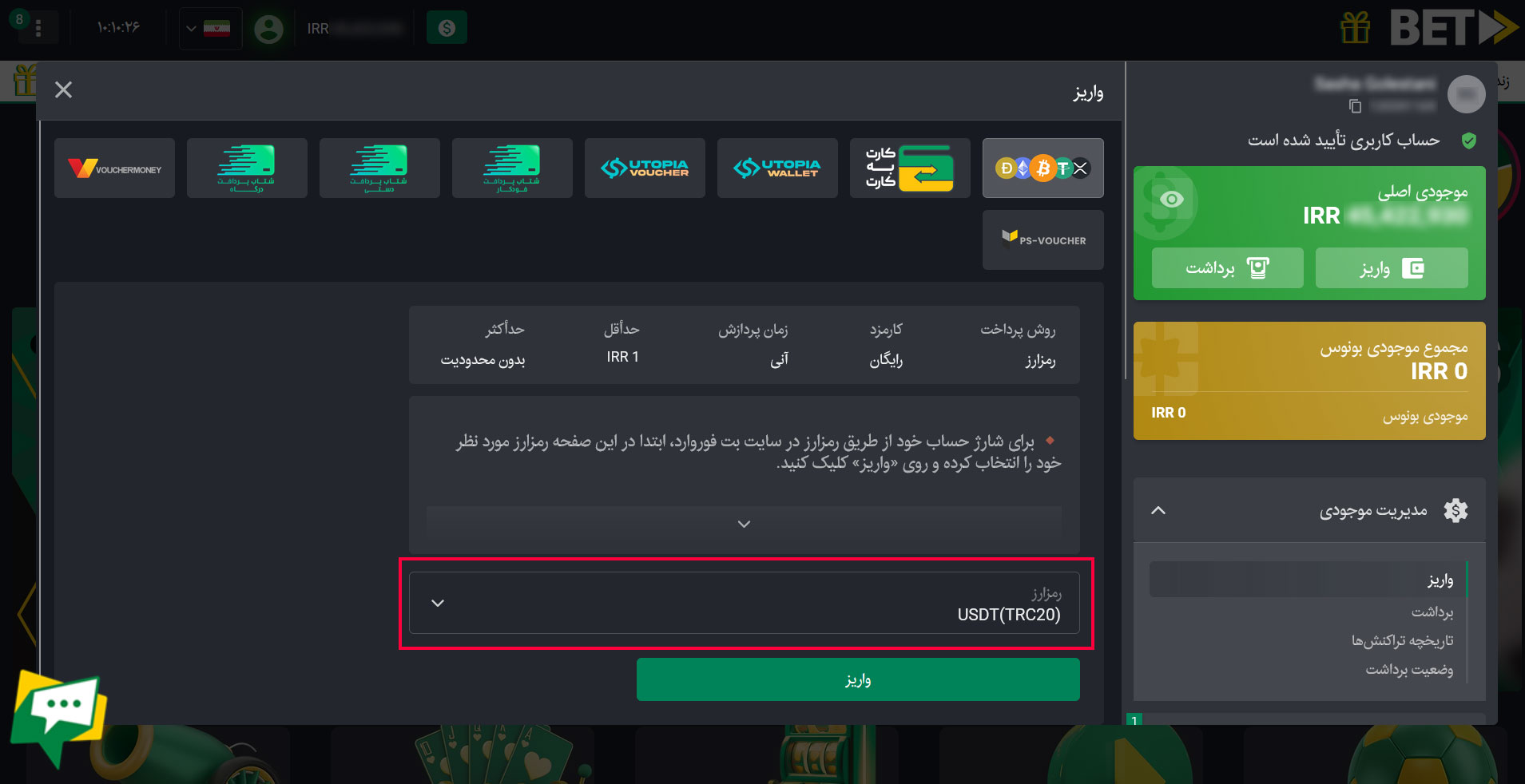Open the USDT(TRC20) cryptocurrency dropdown

(x=745, y=603)
